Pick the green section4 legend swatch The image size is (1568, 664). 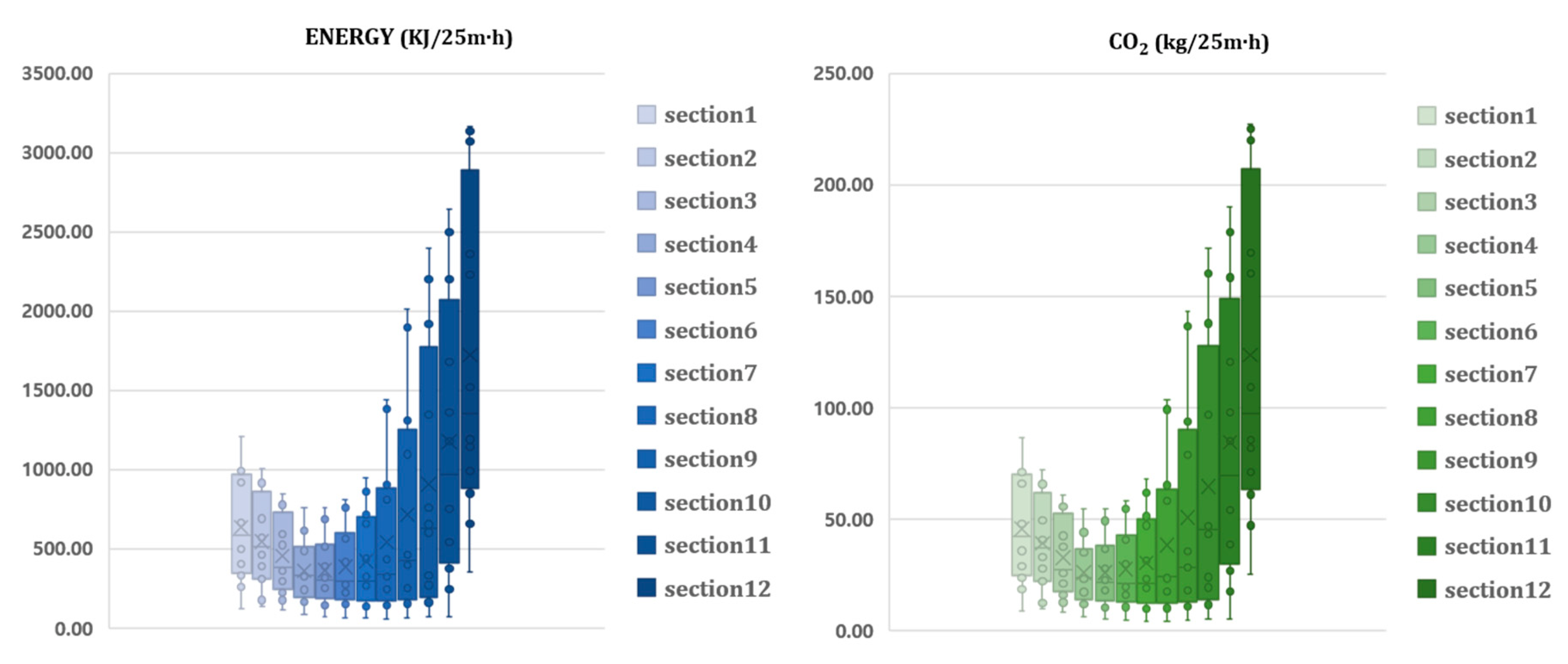click(1426, 245)
